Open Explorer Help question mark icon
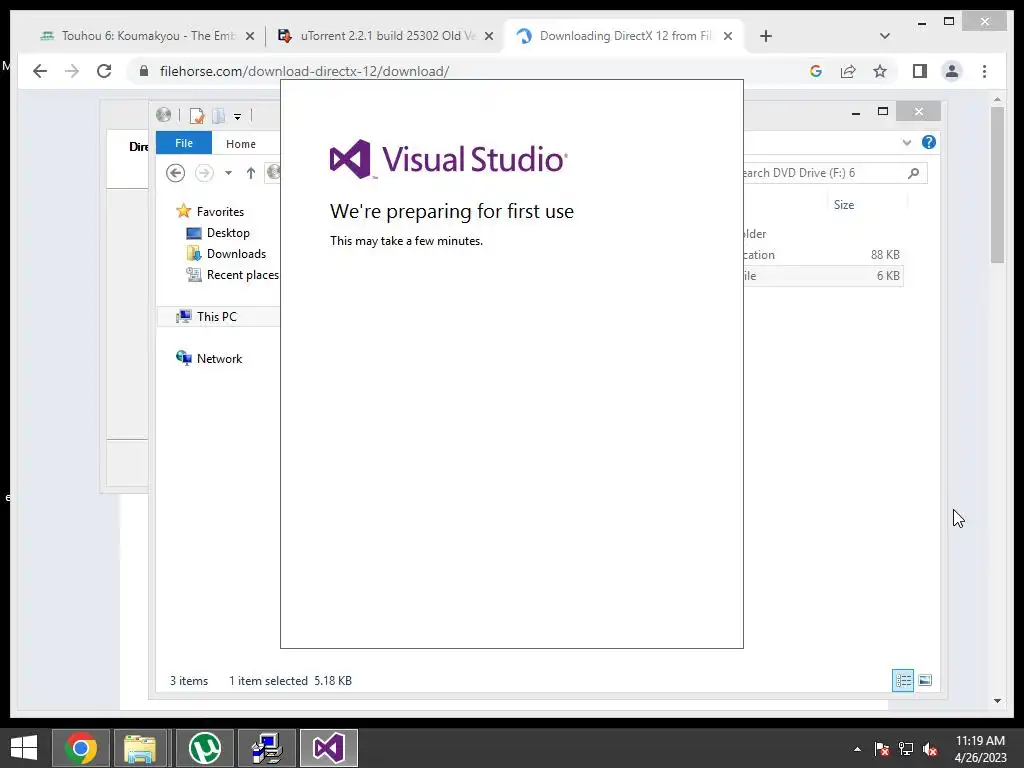This screenshot has height=768, width=1024. point(929,142)
